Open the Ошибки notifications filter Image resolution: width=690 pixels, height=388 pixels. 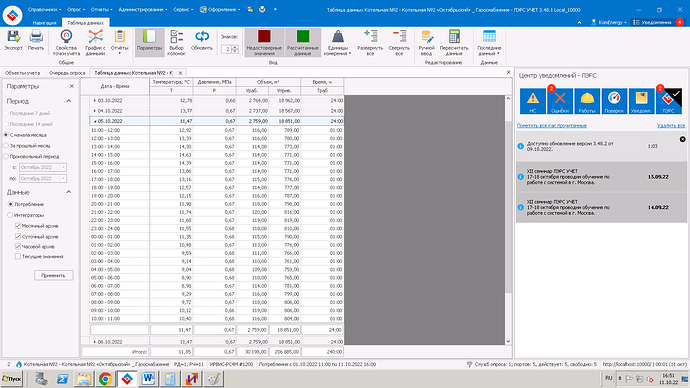pyautogui.click(x=560, y=101)
